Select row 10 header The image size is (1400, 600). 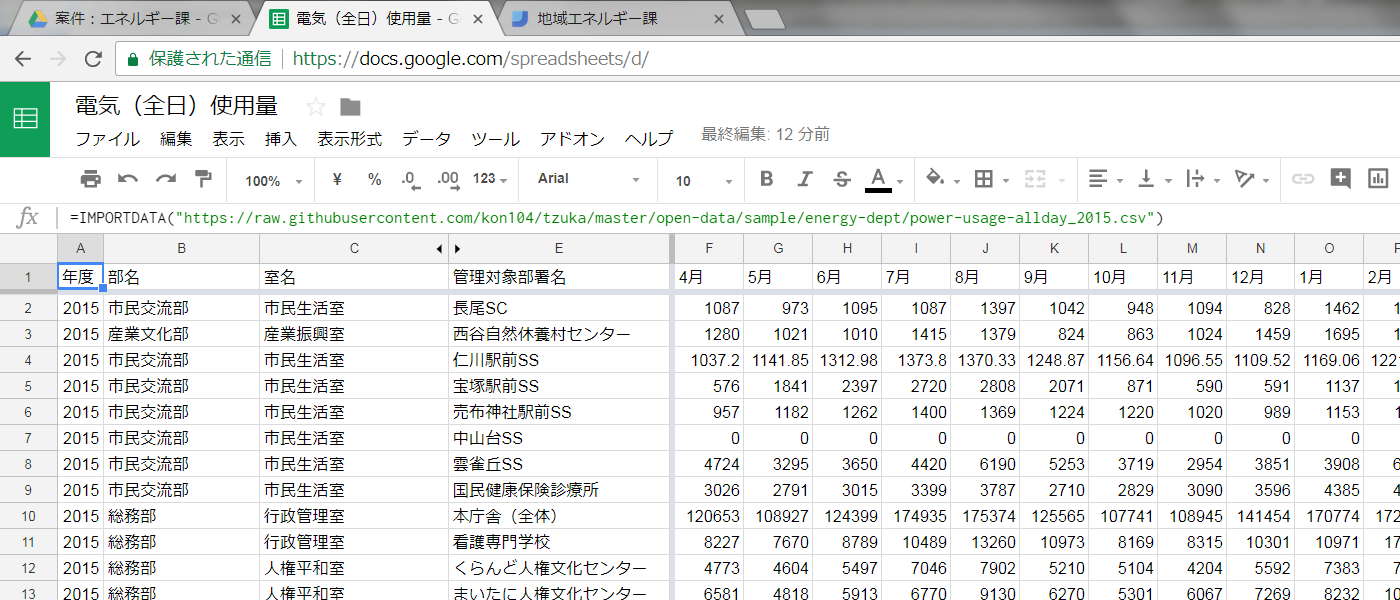28,516
